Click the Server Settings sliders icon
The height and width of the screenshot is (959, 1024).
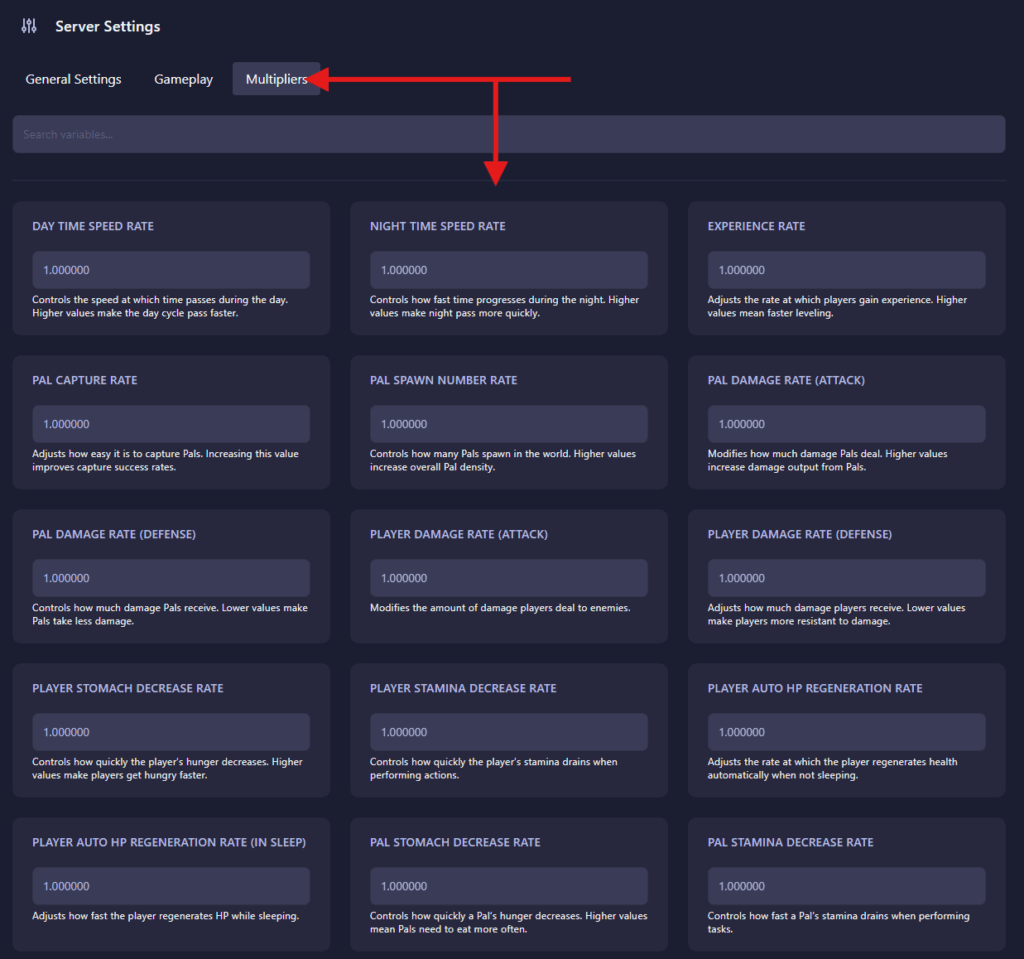click(29, 26)
